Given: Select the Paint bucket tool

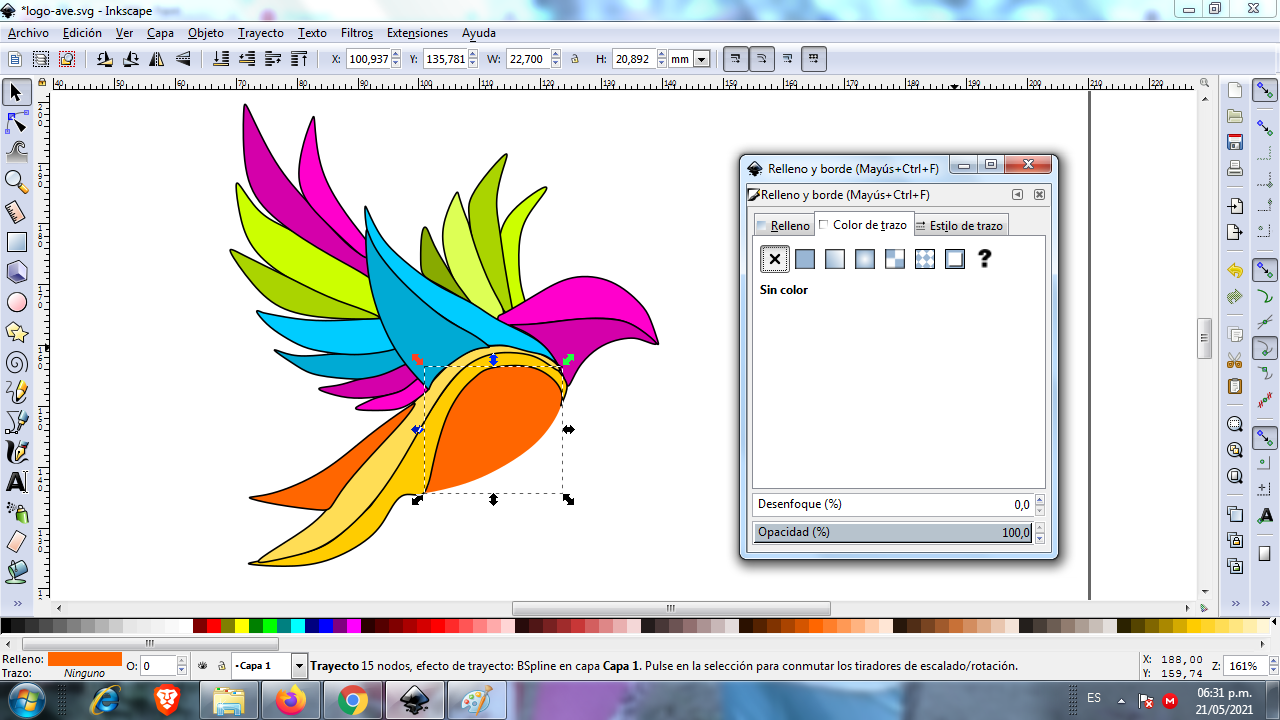Looking at the screenshot, I should pos(16,571).
